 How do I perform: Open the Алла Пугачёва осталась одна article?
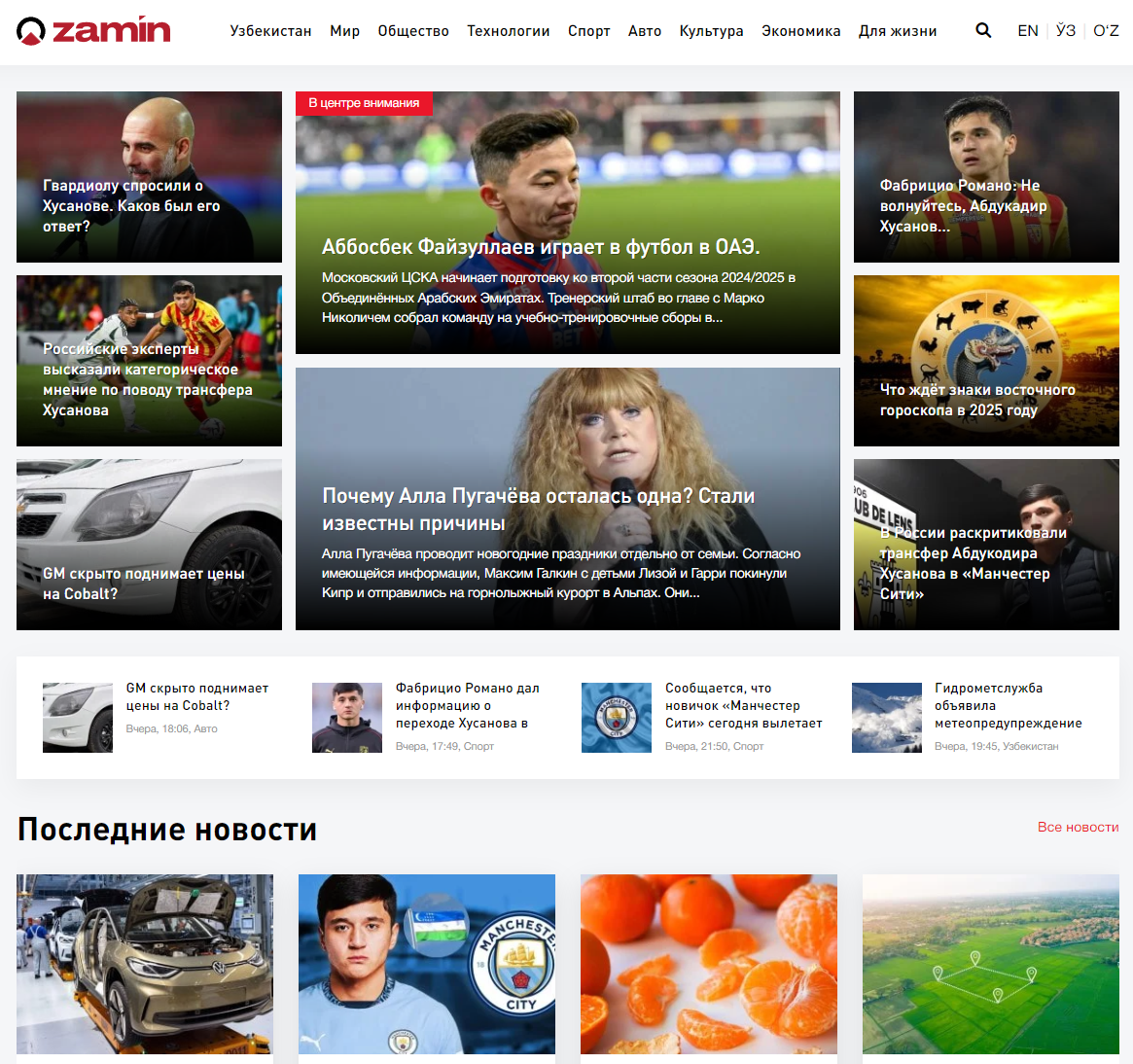point(568,499)
